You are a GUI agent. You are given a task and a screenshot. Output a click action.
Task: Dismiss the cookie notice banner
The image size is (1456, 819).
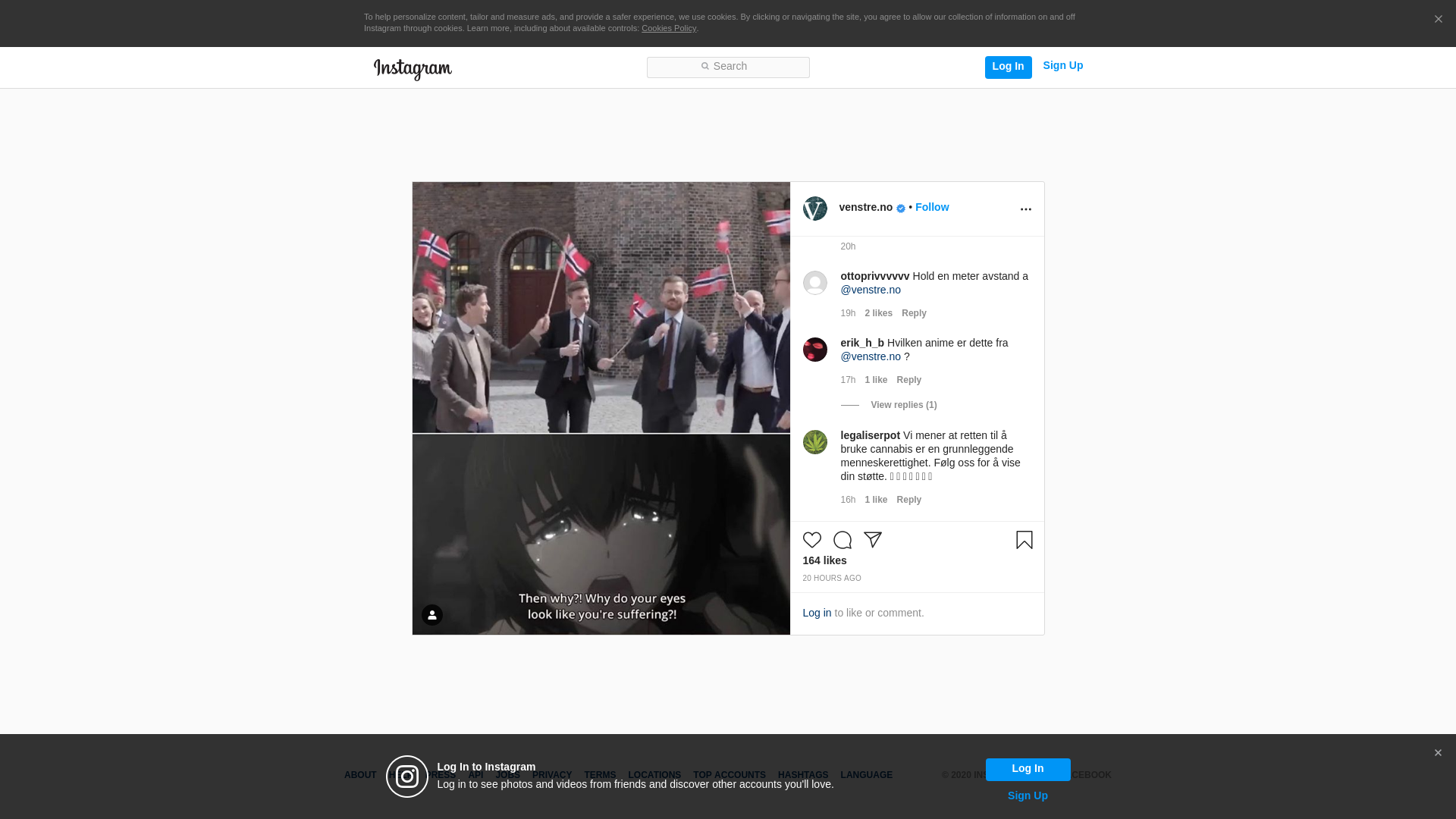(1438, 19)
